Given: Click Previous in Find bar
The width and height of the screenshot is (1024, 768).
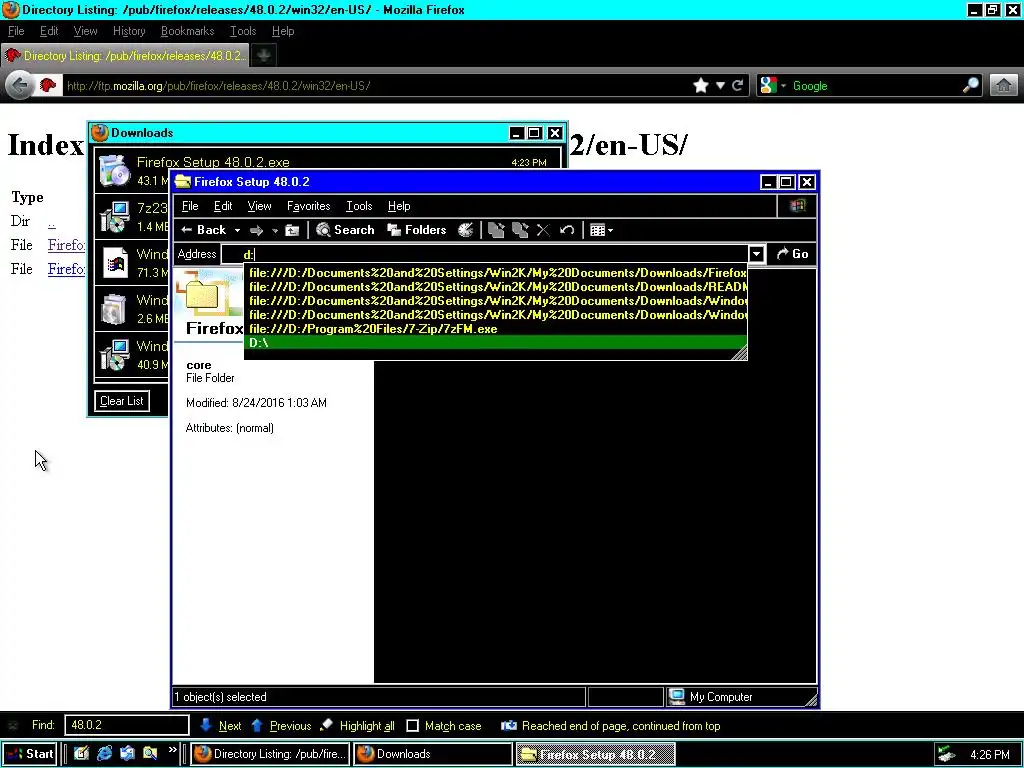Looking at the screenshot, I should 281,726.
